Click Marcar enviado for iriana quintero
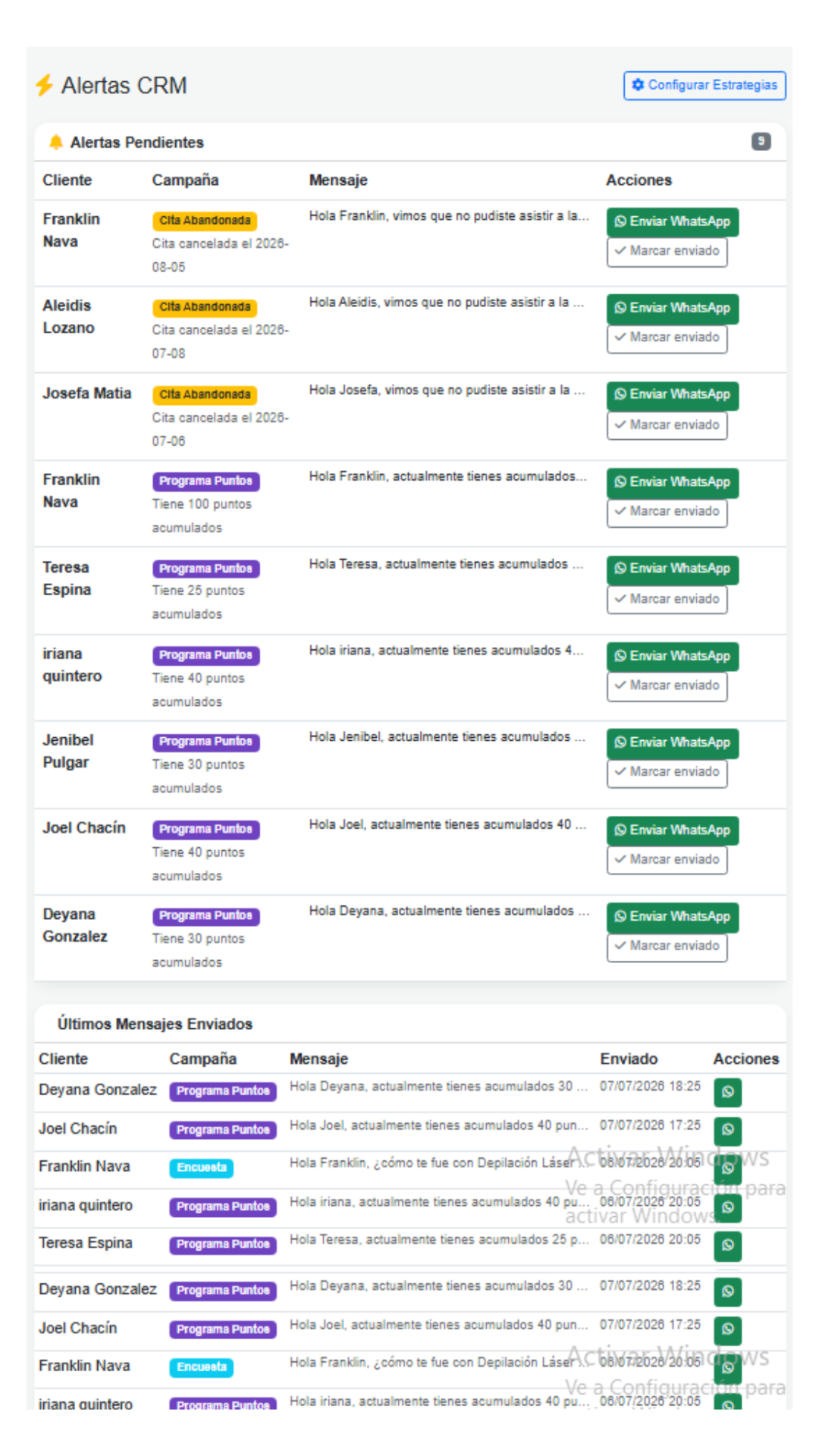 (x=667, y=686)
